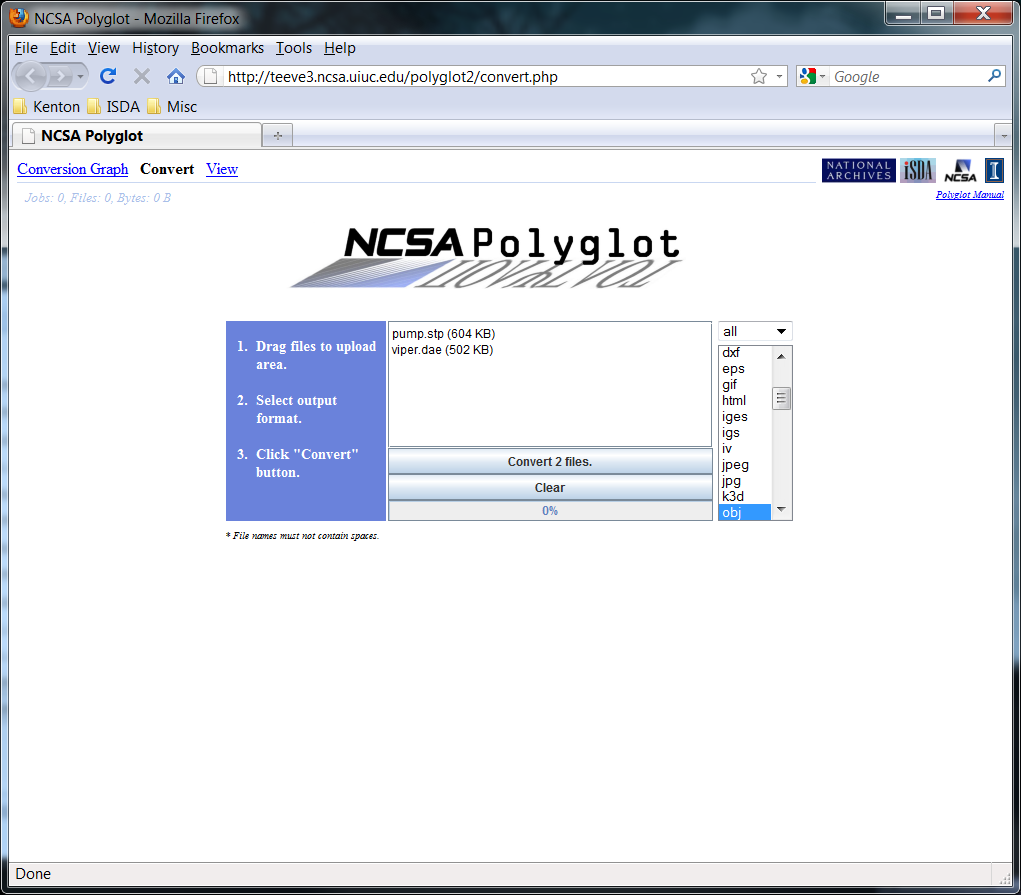1021x895 pixels.
Task: Click the Convert 2 files button
Action: [x=550, y=461]
